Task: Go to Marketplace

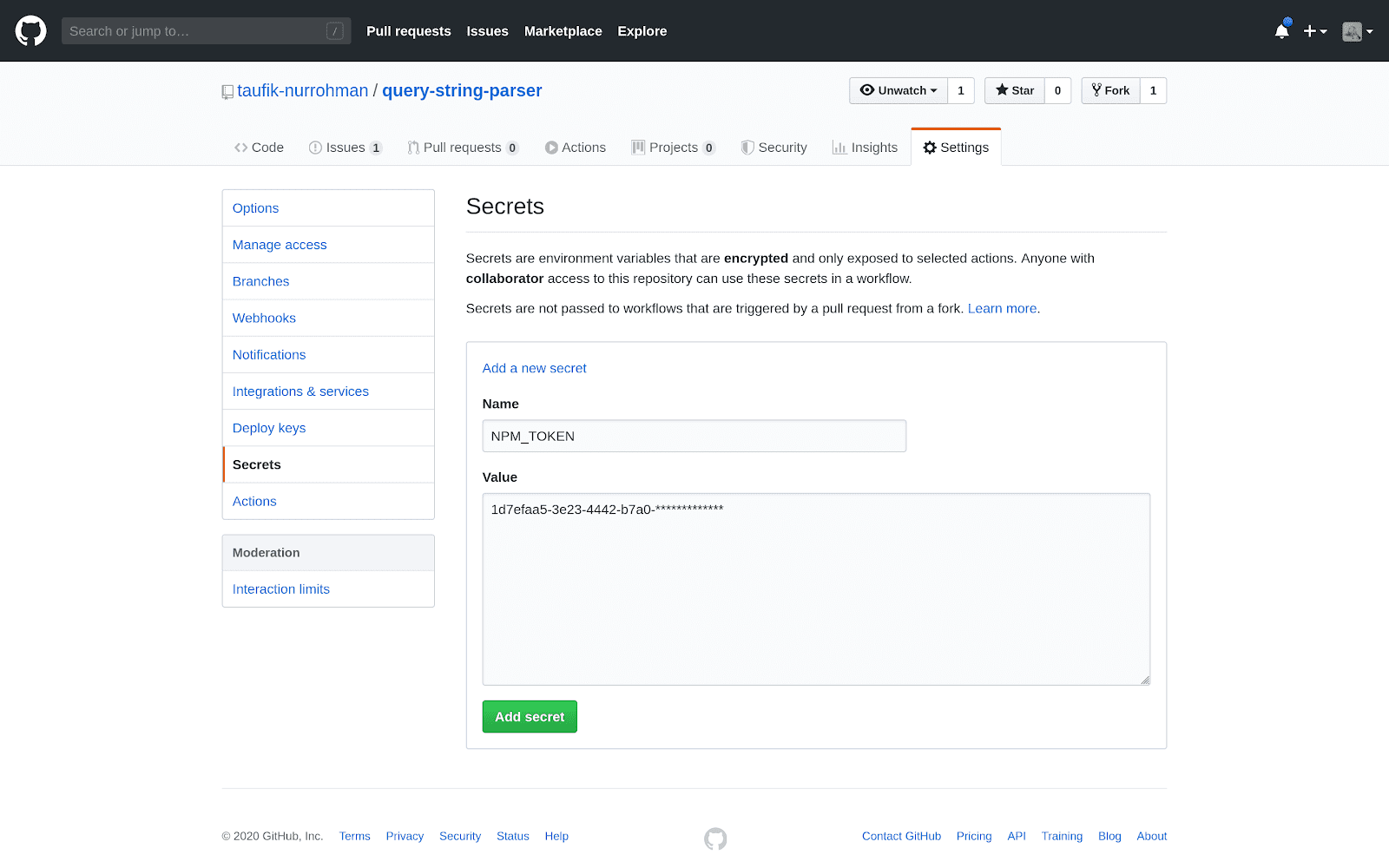Action: [563, 31]
